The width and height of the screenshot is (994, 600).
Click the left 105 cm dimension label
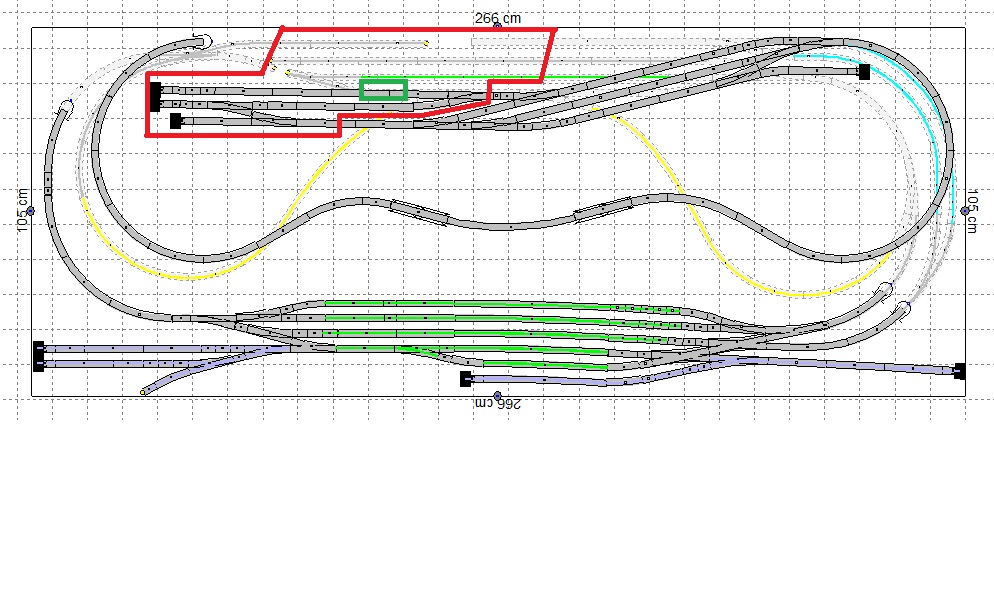(22, 210)
